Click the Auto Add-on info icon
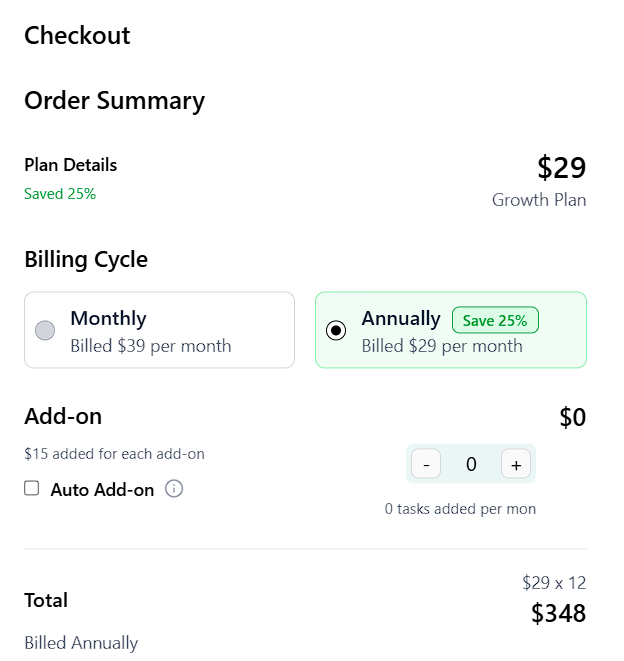This screenshot has height=661, width=624. click(x=174, y=489)
